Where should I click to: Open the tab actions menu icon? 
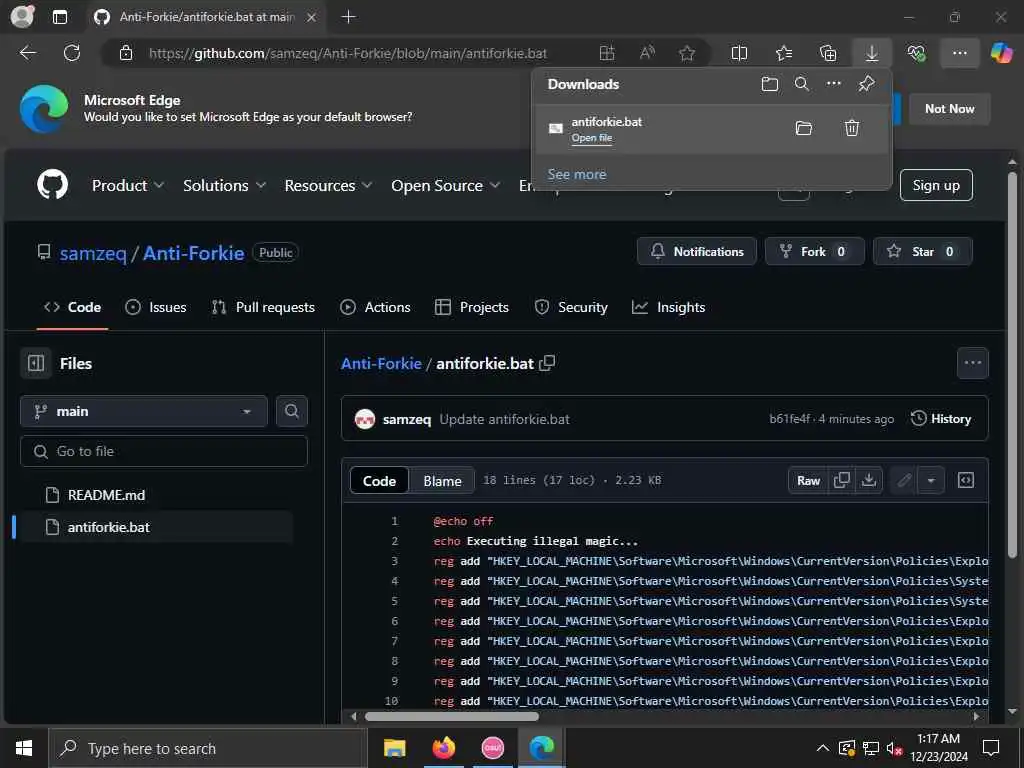[59, 17]
